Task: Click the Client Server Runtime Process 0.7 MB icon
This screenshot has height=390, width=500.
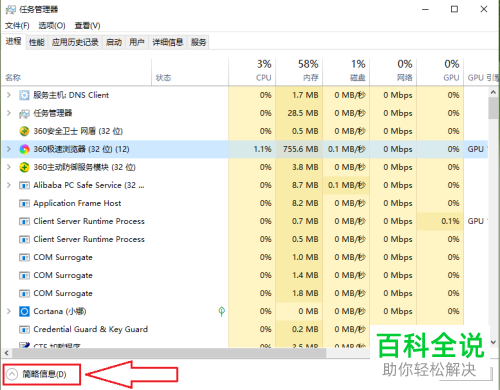Action: click(x=24, y=221)
